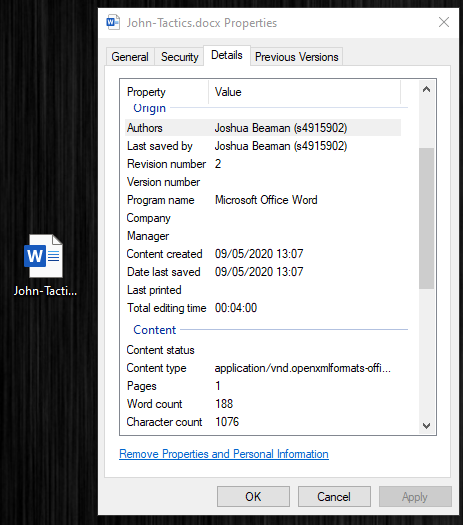The height and width of the screenshot is (525, 463).
Task: Select the Version number property
Action: pyautogui.click(x=163, y=182)
